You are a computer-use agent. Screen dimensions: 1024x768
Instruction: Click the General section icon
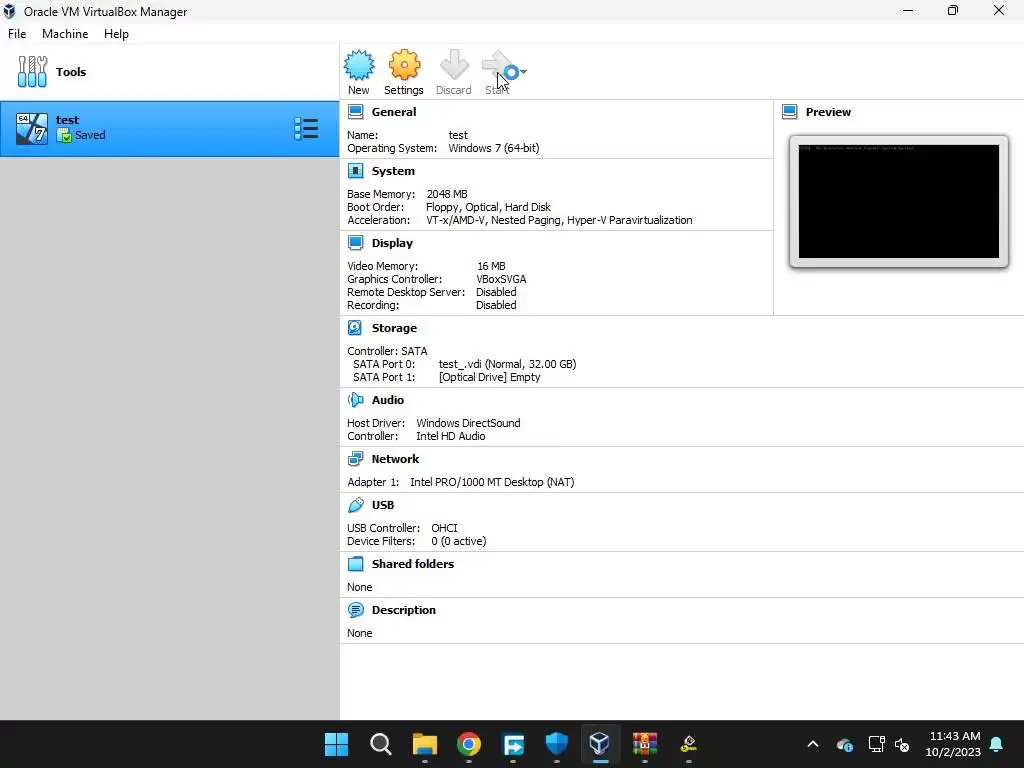[x=355, y=112]
